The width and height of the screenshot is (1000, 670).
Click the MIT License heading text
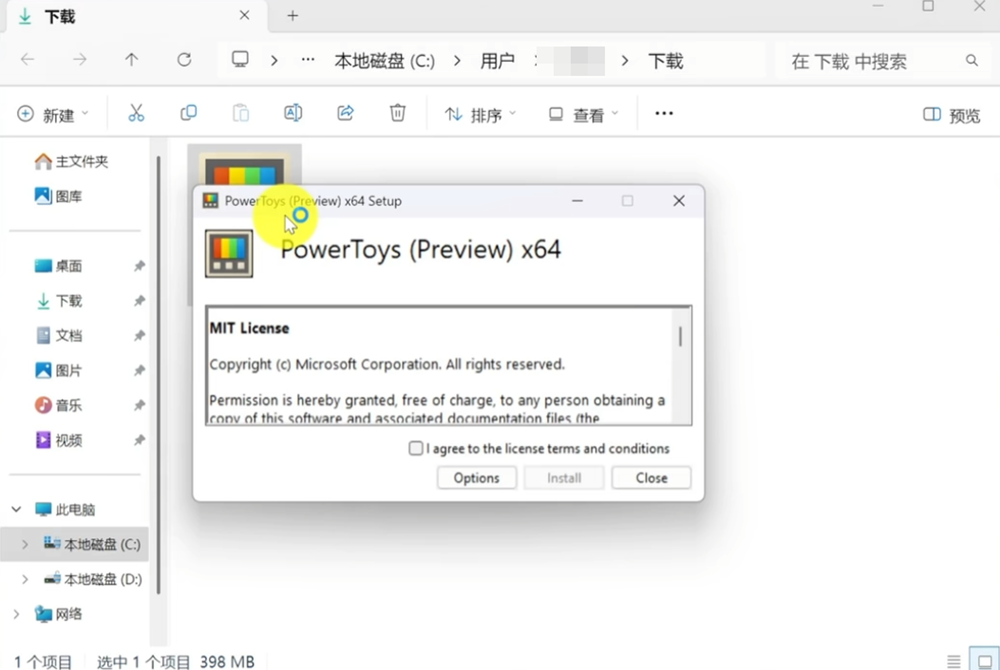249,328
